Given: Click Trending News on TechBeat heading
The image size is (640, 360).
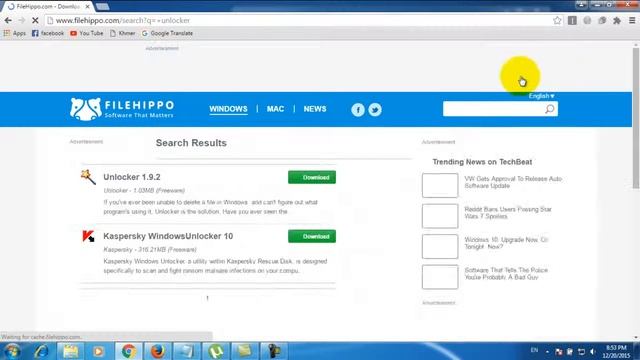Looking at the screenshot, I should [482, 162].
